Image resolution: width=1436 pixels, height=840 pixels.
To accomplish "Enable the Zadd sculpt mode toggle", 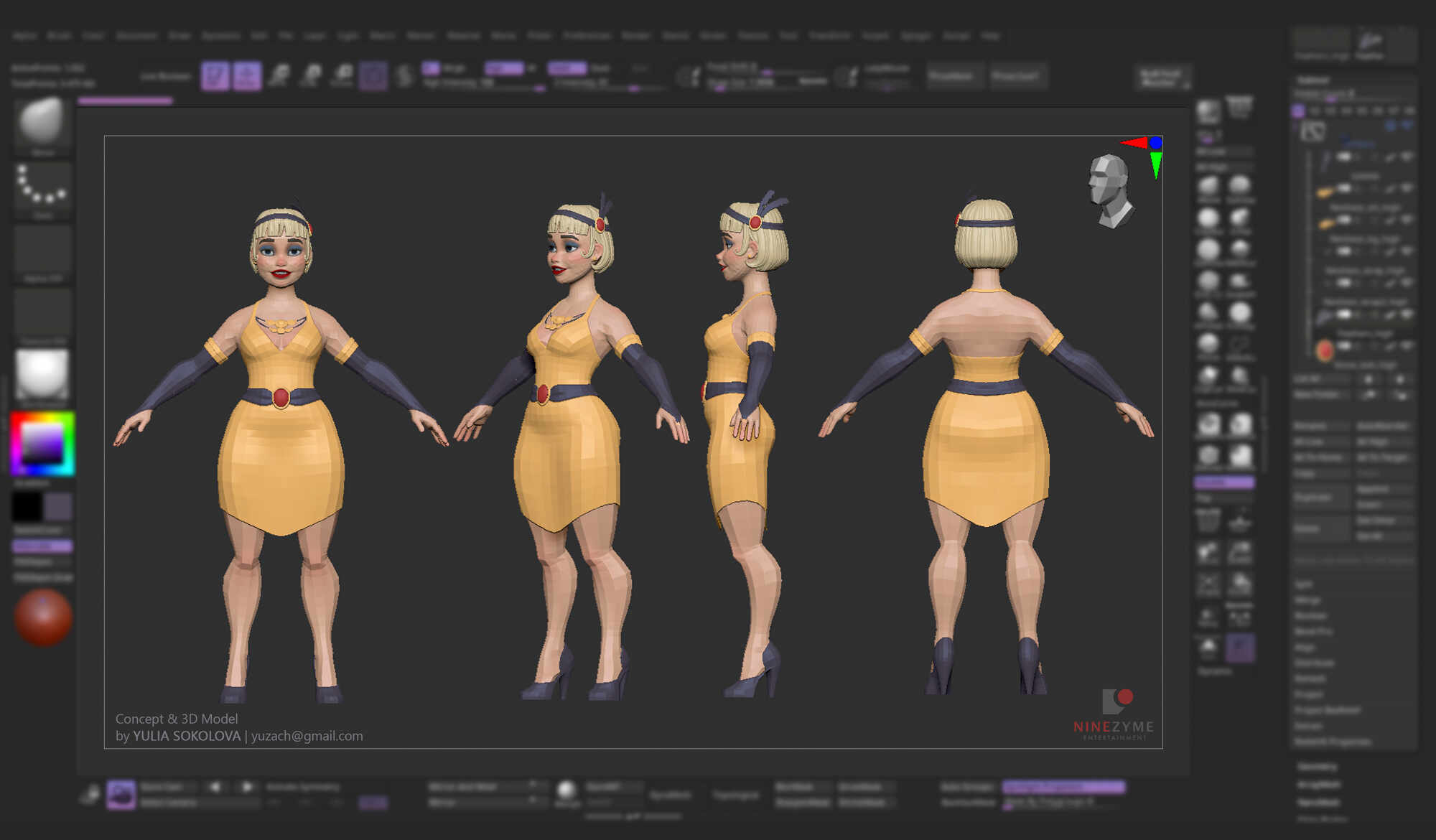I will 567,68.
